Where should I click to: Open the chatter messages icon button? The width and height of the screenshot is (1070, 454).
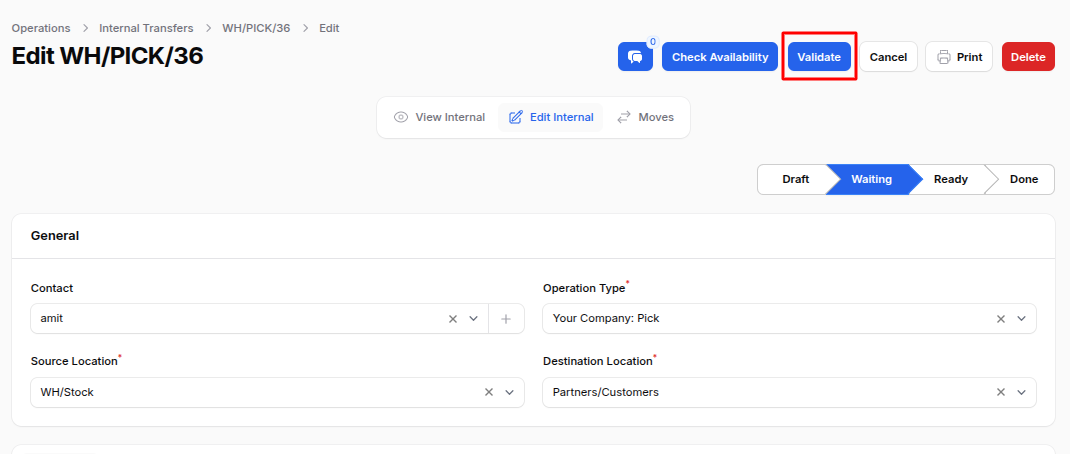click(635, 57)
